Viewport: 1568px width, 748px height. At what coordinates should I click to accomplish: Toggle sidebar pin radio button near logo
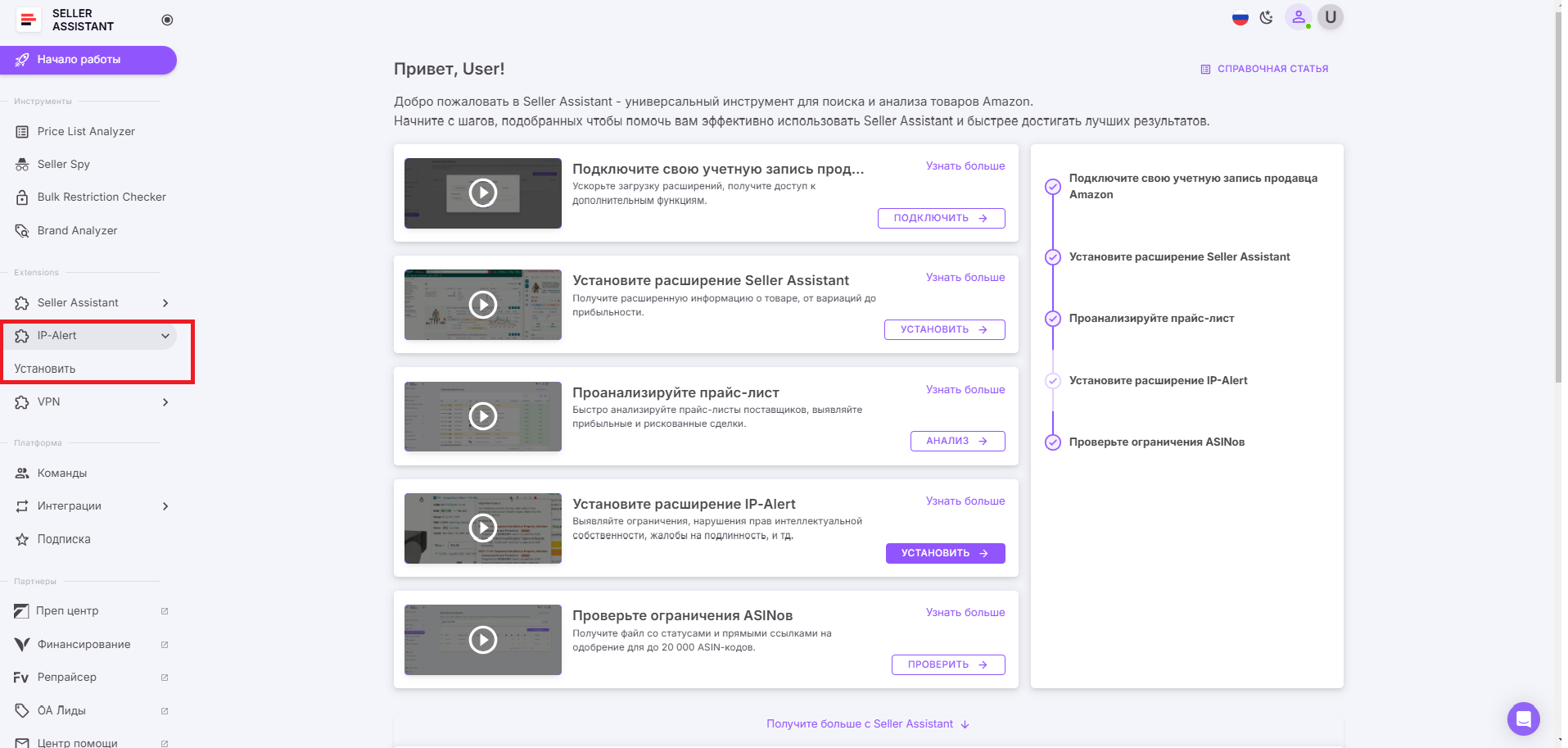pyautogui.click(x=167, y=20)
